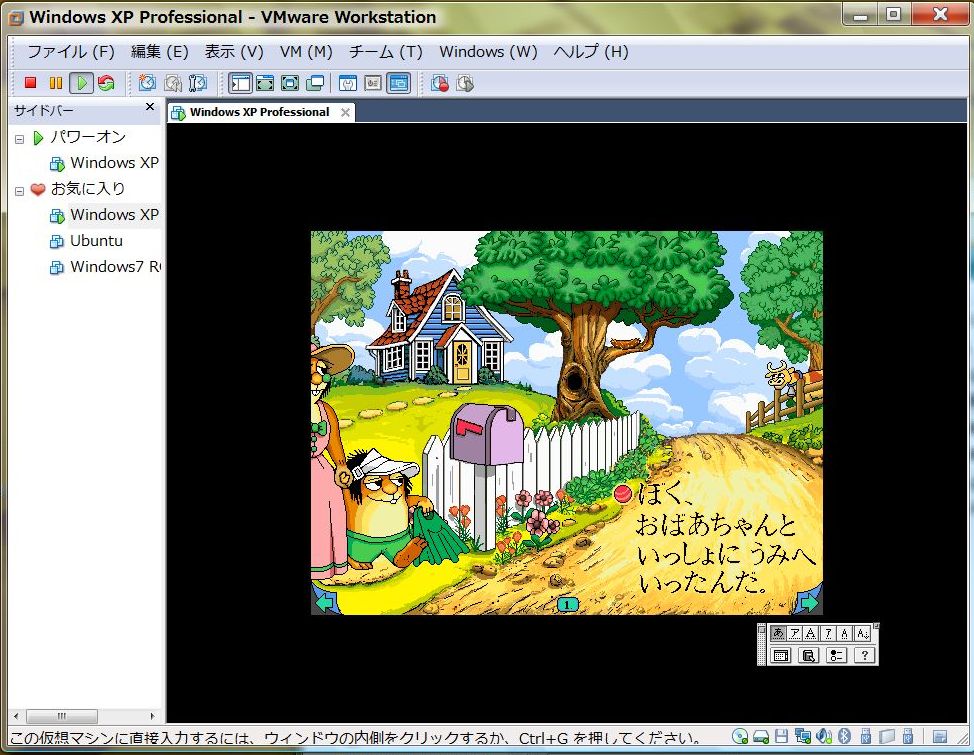
Task: Collapse the お気に入り tree group
Action: coord(20,191)
